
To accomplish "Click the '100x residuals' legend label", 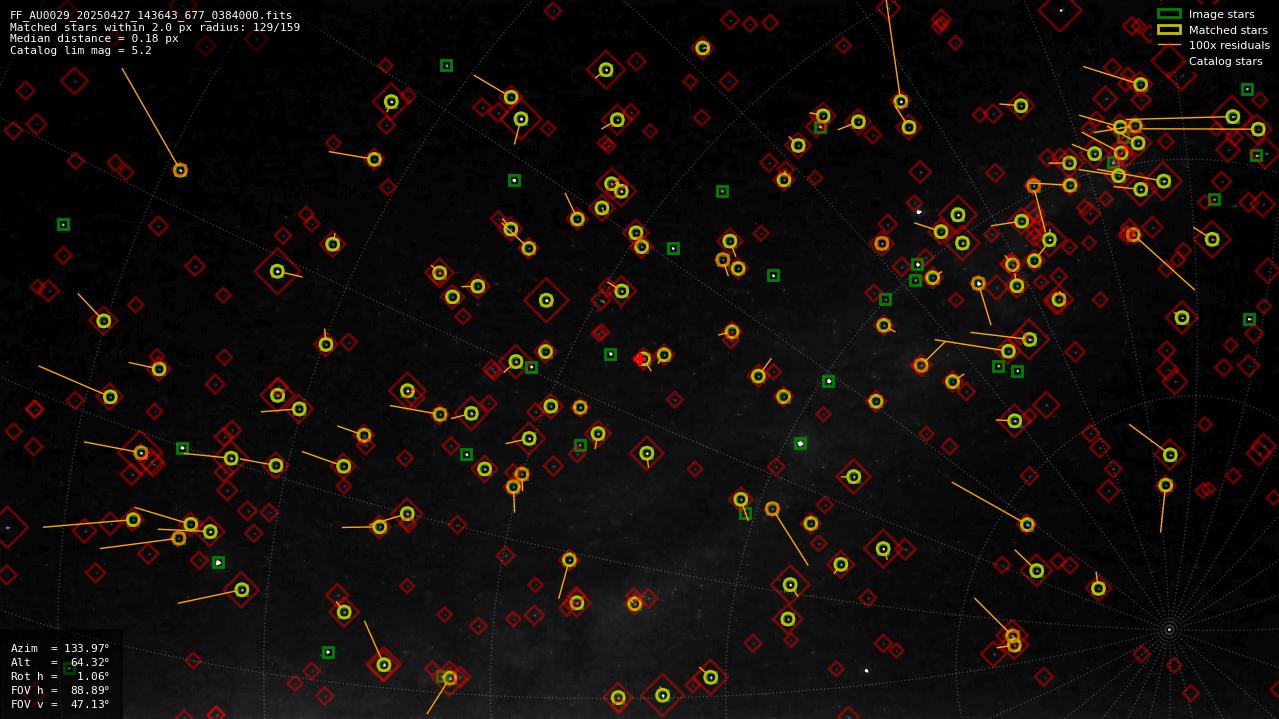I will [x=1229, y=45].
